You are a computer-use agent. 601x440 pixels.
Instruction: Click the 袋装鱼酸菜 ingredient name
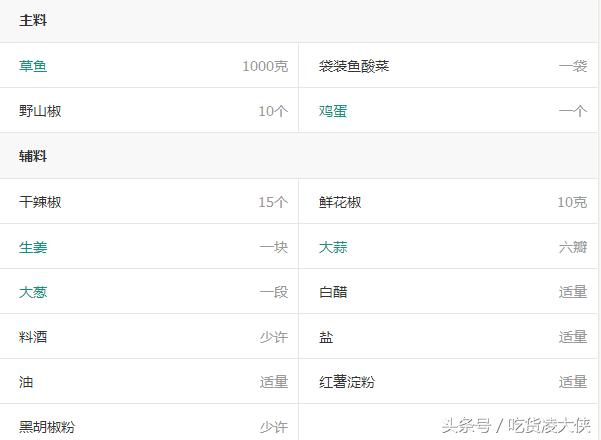click(354, 66)
